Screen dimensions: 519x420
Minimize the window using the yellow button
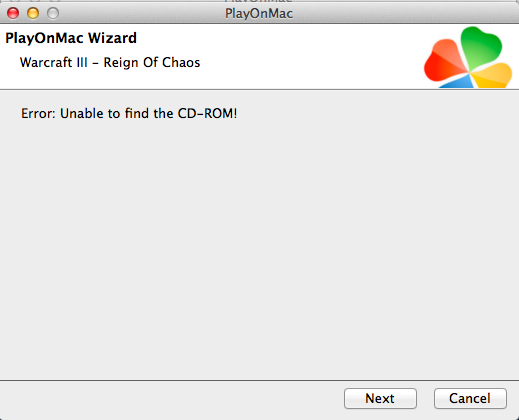pos(33,13)
